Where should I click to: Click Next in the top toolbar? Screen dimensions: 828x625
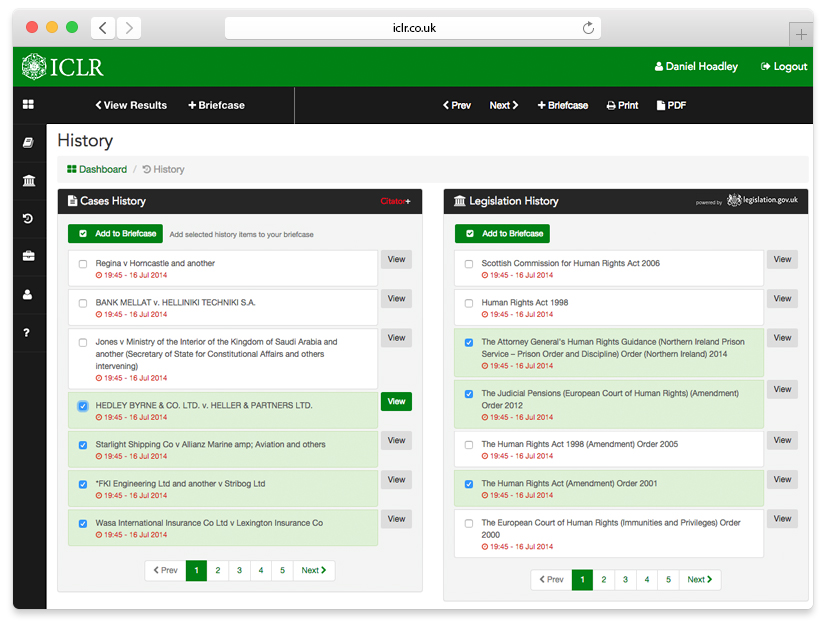(x=503, y=105)
